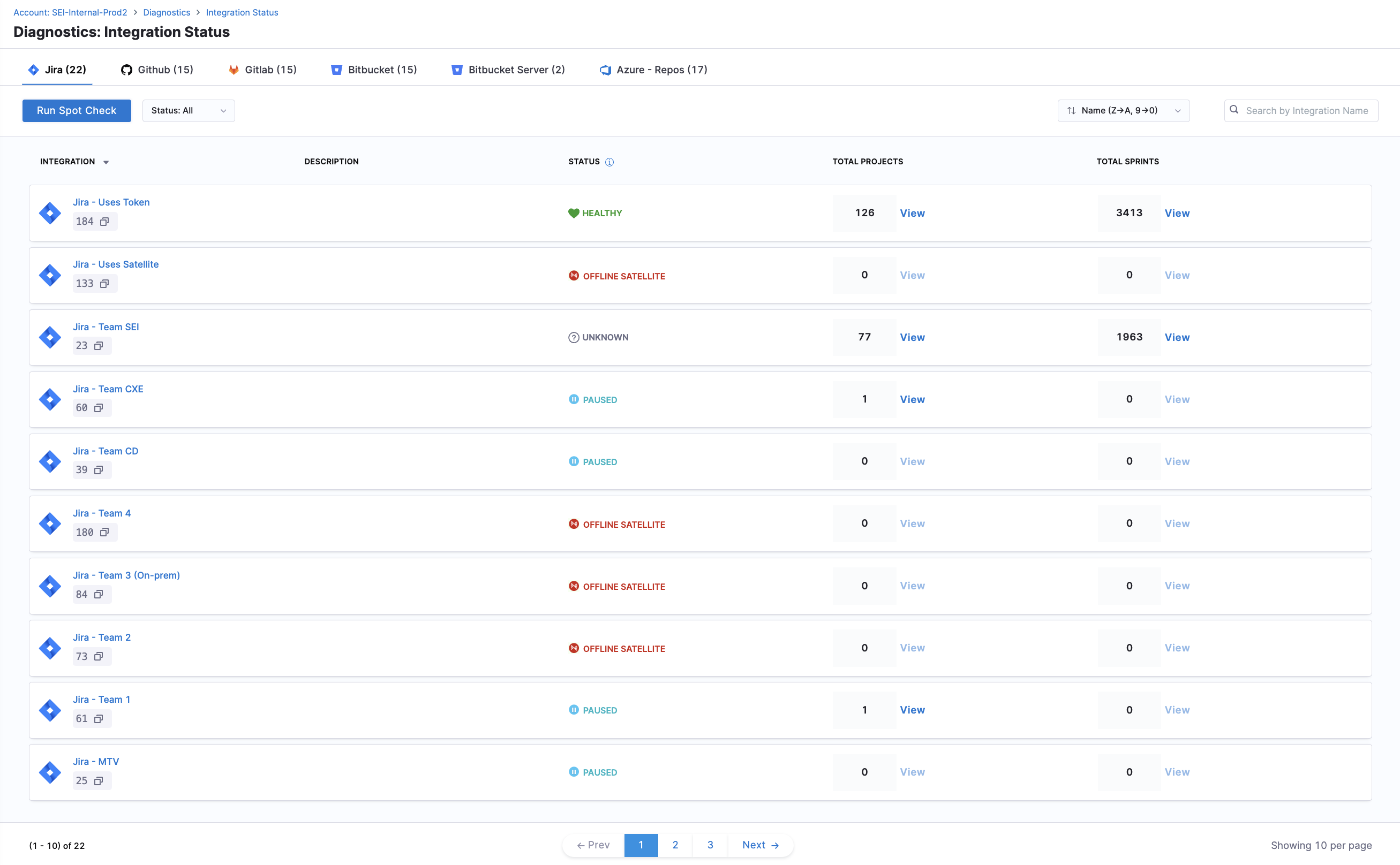Click the search magnifier icon

pos(1234,110)
